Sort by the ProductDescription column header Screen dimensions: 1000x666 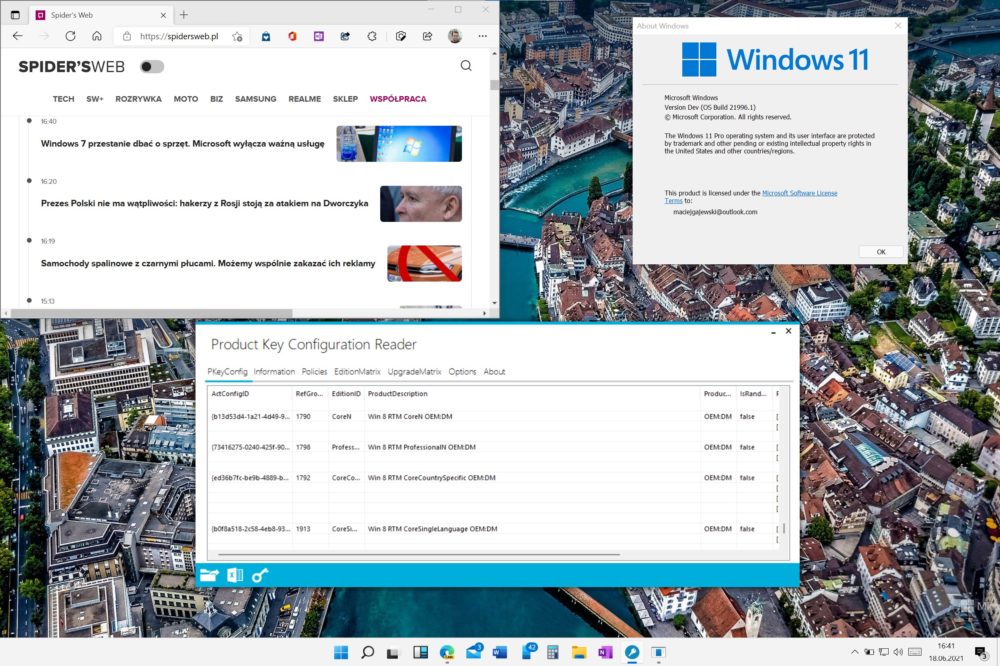(532, 394)
